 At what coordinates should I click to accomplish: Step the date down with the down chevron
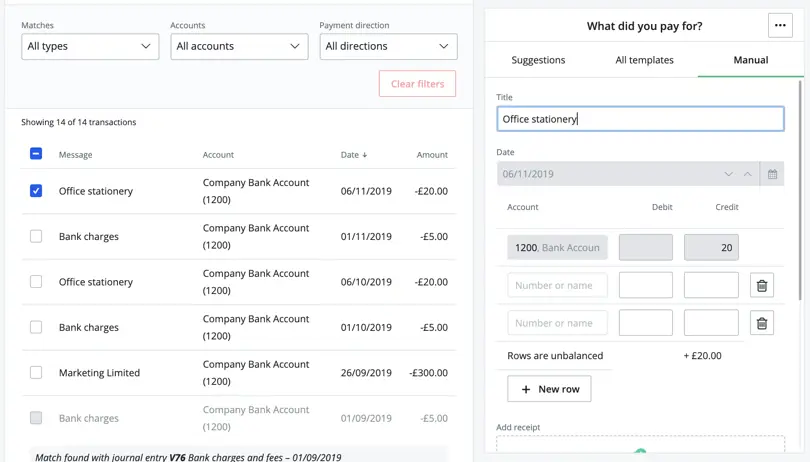click(x=728, y=174)
